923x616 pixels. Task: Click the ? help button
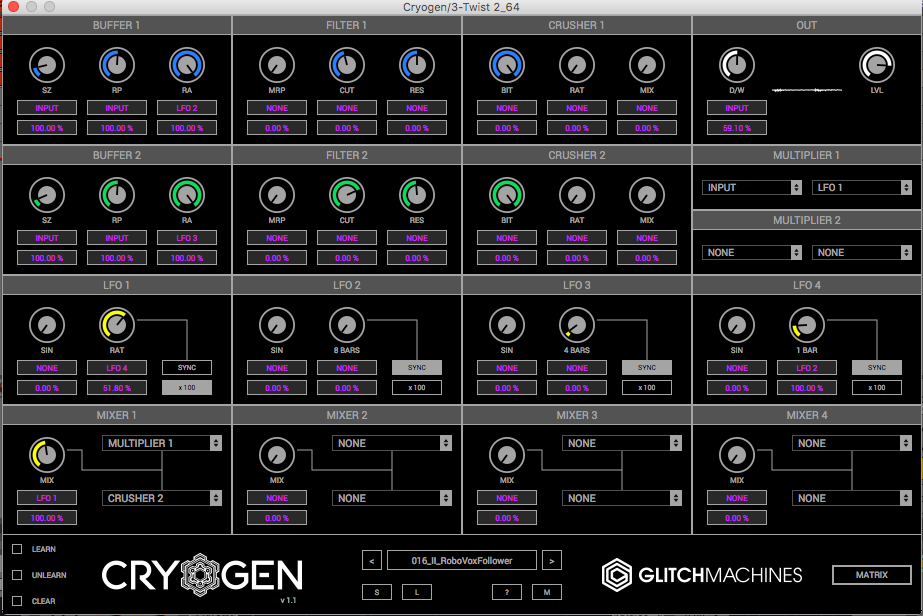[507, 592]
